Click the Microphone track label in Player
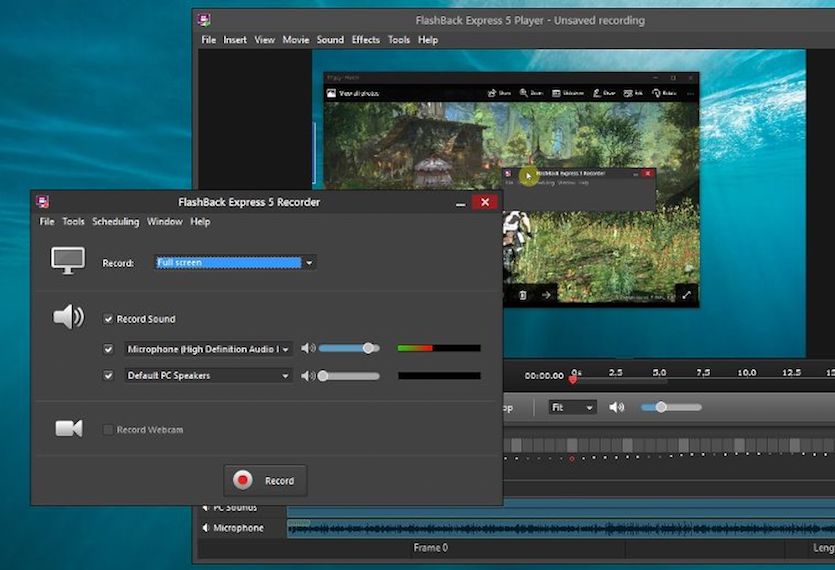 coord(238,528)
